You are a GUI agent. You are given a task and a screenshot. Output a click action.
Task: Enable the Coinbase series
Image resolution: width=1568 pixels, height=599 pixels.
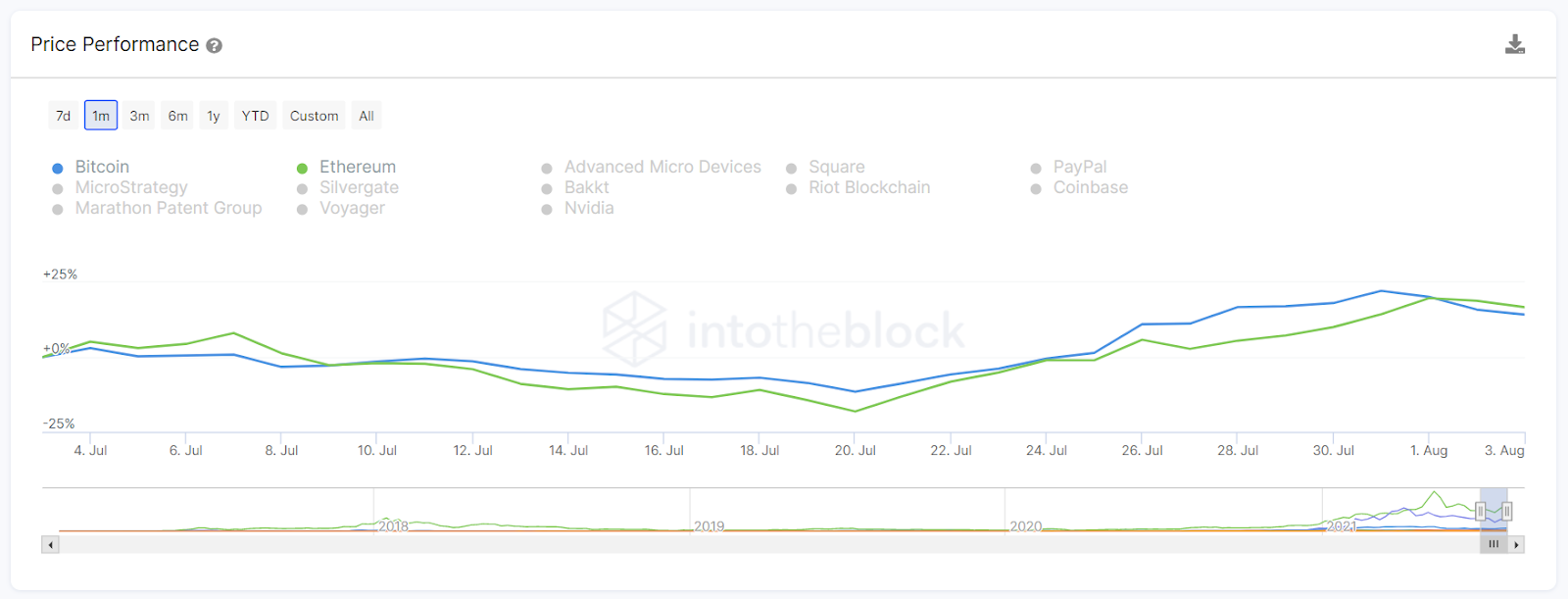[x=1079, y=187]
